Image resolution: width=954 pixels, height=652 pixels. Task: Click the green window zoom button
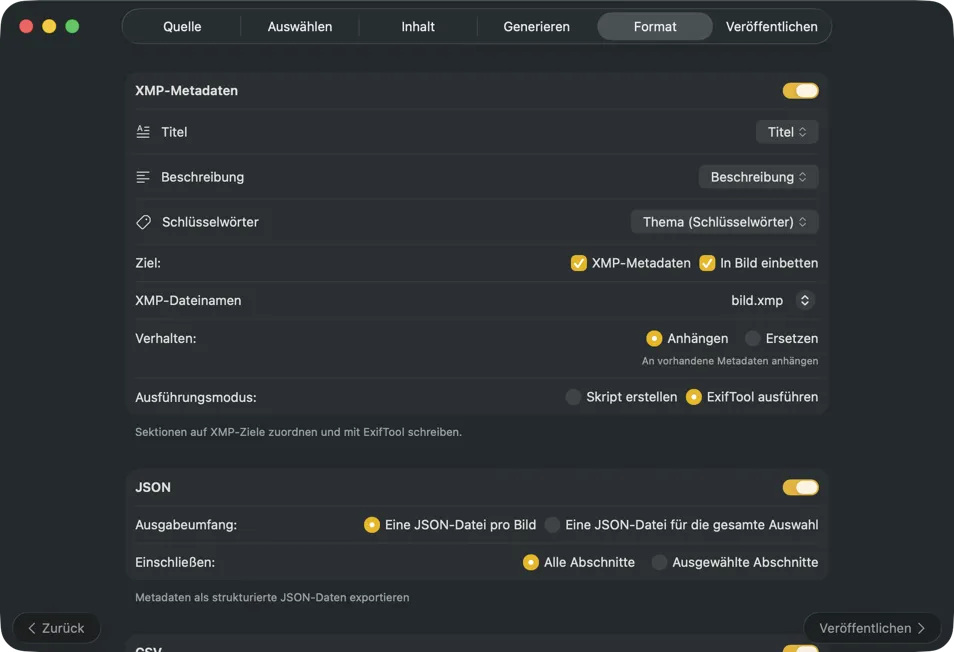click(x=72, y=26)
